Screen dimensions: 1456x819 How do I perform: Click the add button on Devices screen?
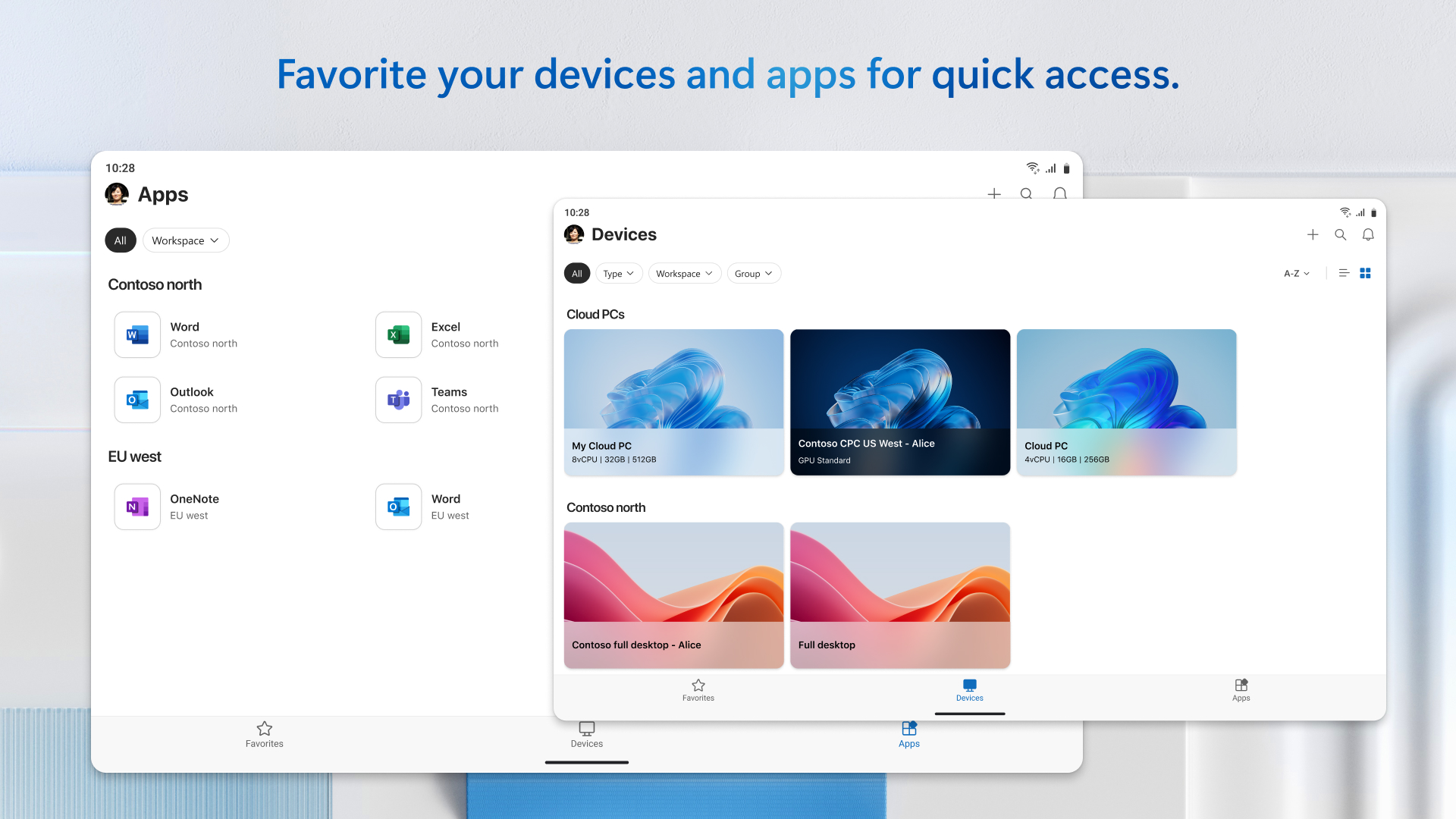point(1313,235)
